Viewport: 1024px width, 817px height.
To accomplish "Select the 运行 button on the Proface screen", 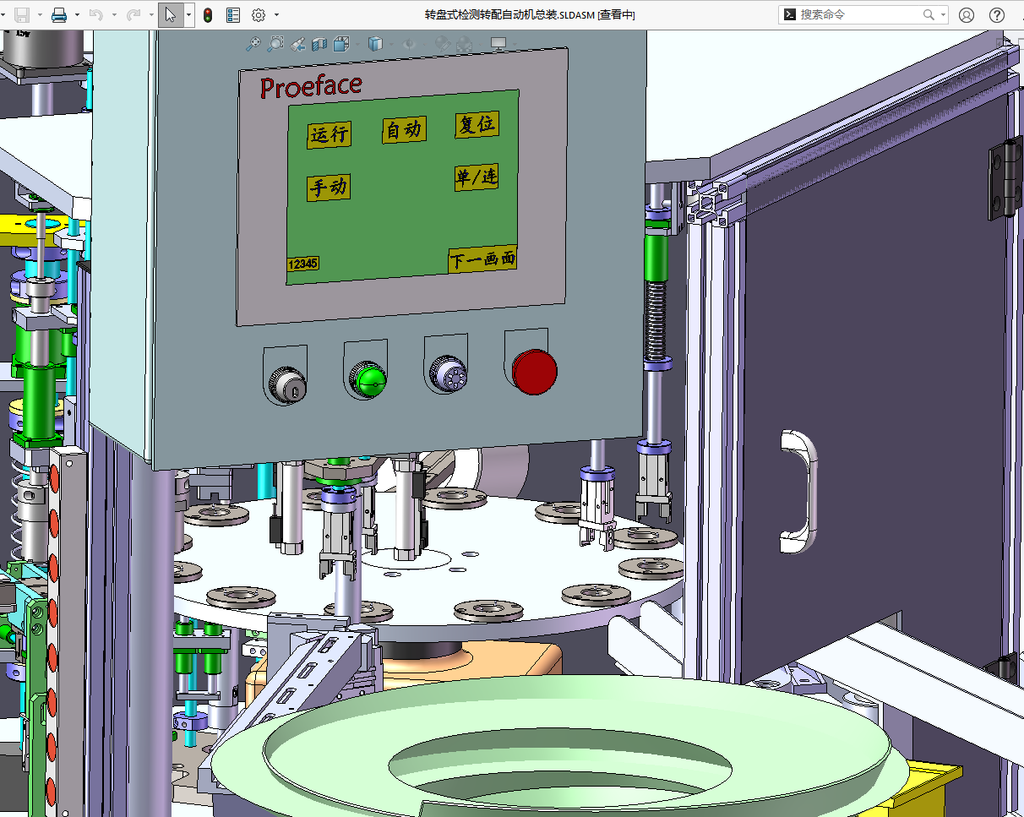I will pos(329,135).
